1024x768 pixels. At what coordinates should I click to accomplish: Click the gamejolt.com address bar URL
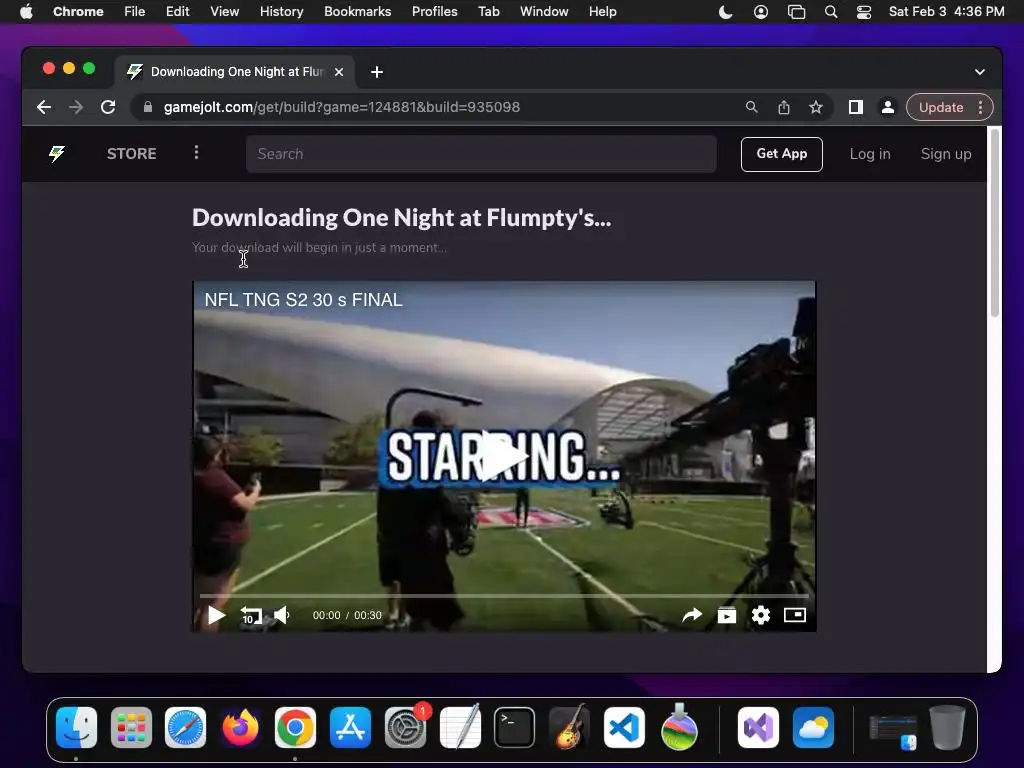[x=342, y=107]
